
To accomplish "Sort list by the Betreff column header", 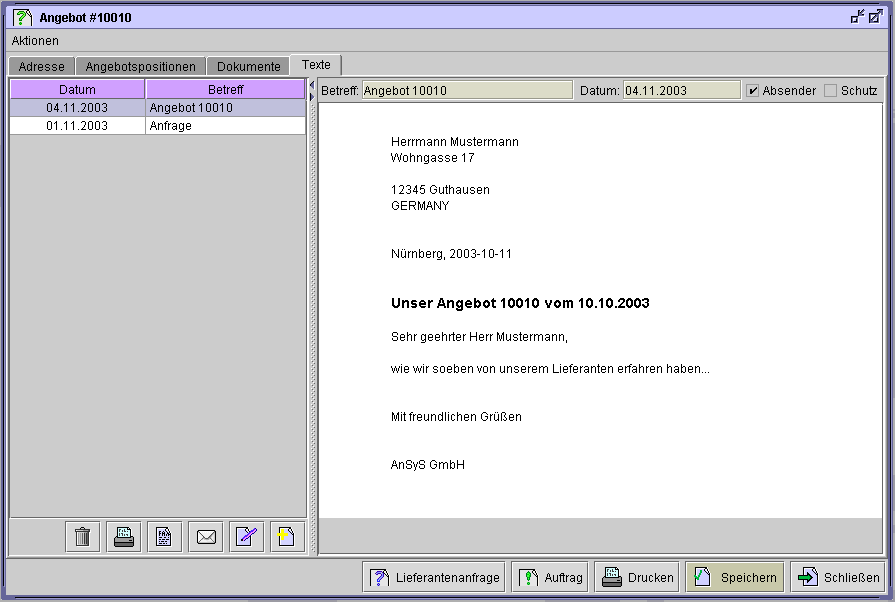I will (225, 90).
